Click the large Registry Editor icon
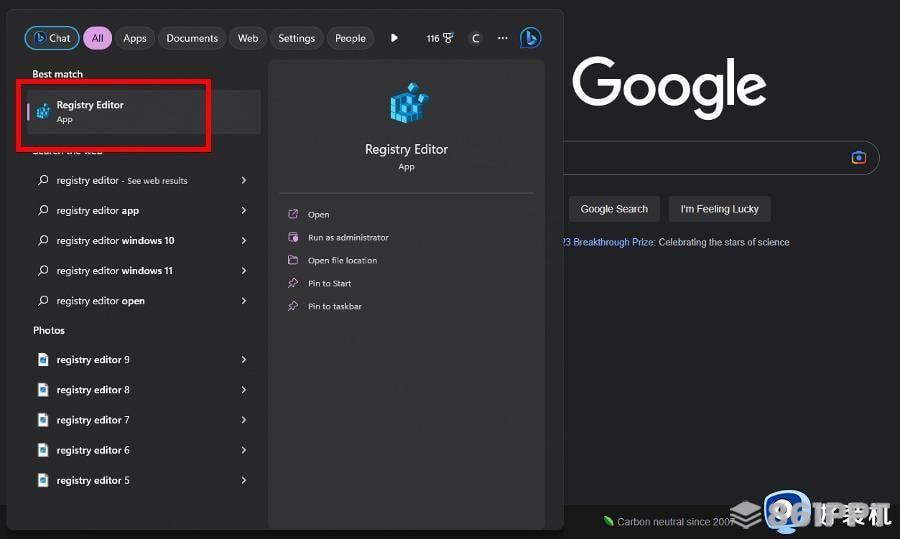Screen dimensions: 900x539 click(x=409, y=103)
